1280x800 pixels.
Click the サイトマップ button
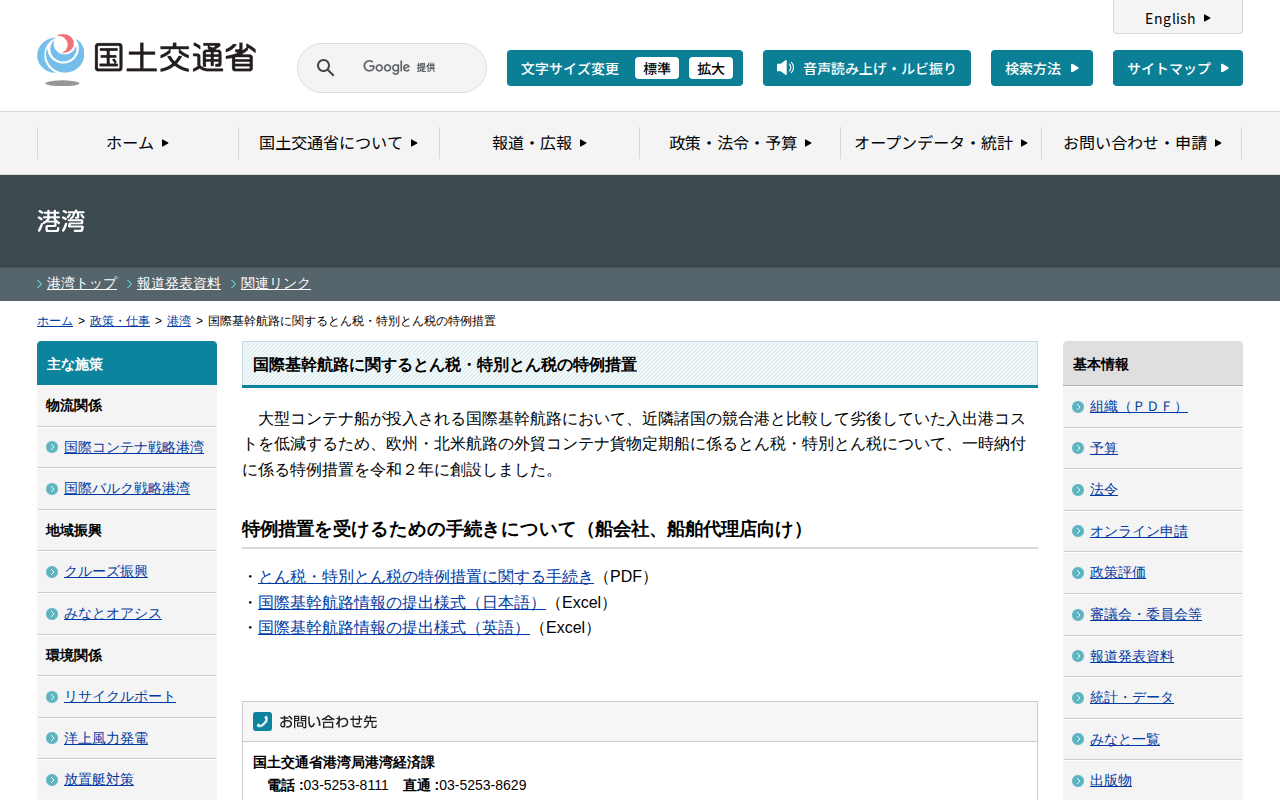(1177, 68)
